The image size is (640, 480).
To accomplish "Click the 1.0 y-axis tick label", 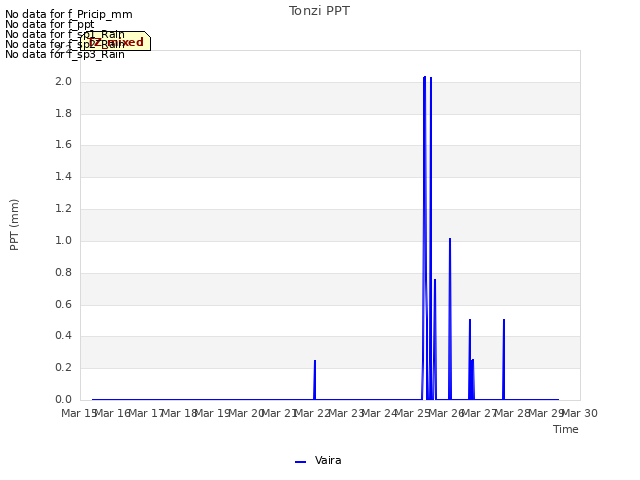I will click(63, 240).
